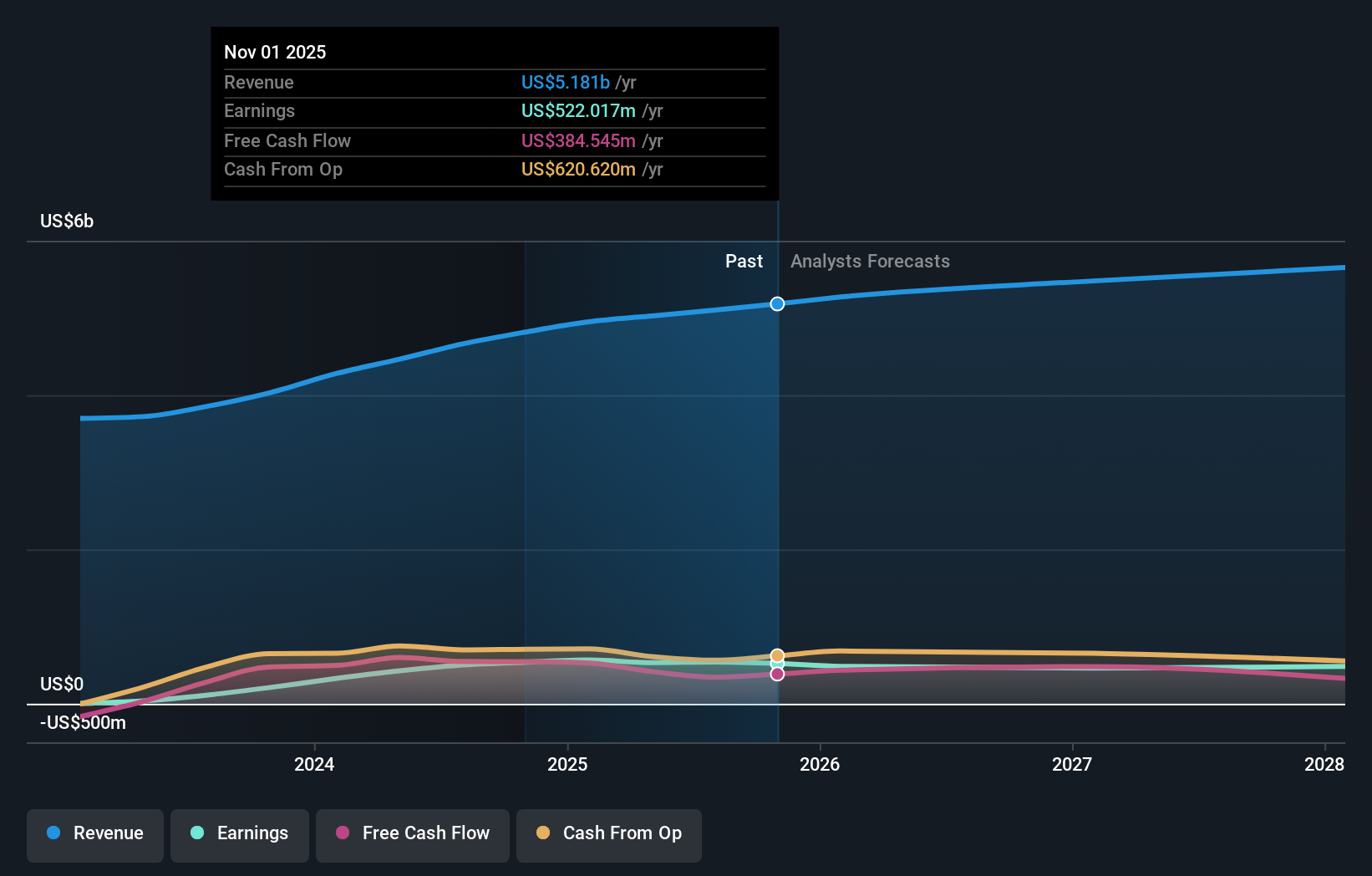The width and height of the screenshot is (1372, 876).
Task: Switch to the Past section of the chart
Action: [744, 261]
